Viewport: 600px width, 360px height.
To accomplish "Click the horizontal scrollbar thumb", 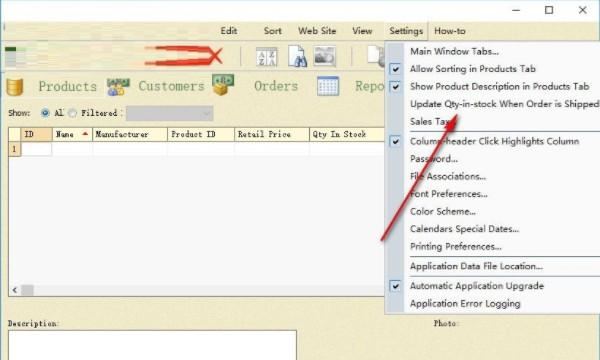I will point(27,290).
